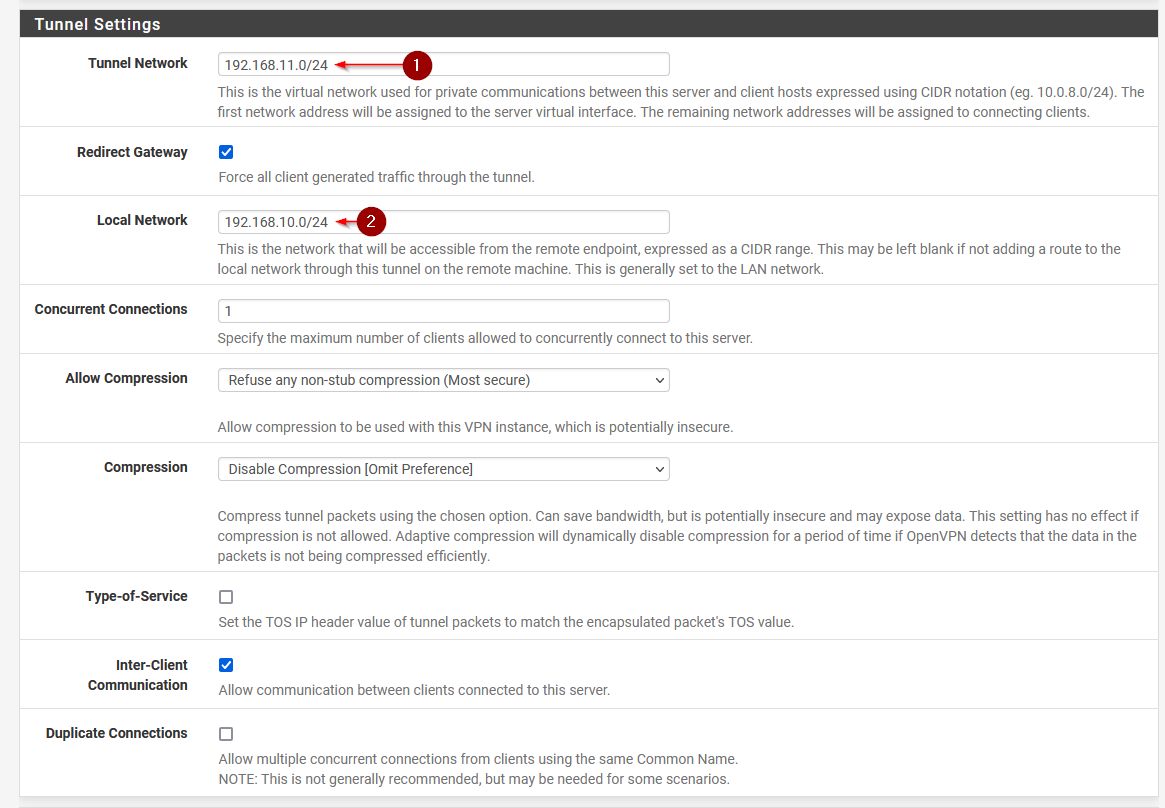
Task: Click the Compression field label
Action: (146, 467)
